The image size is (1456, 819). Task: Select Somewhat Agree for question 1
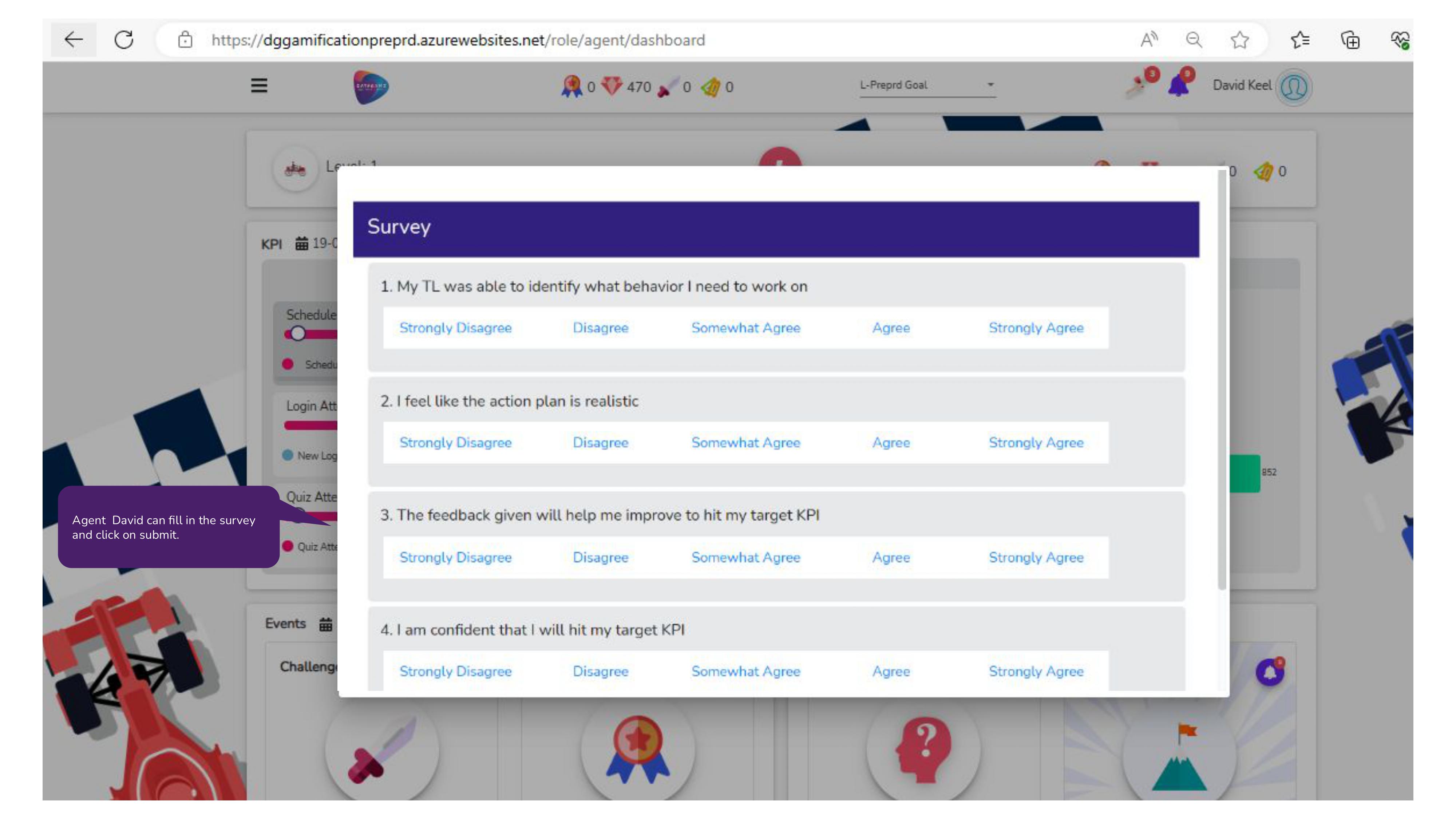tap(745, 328)
